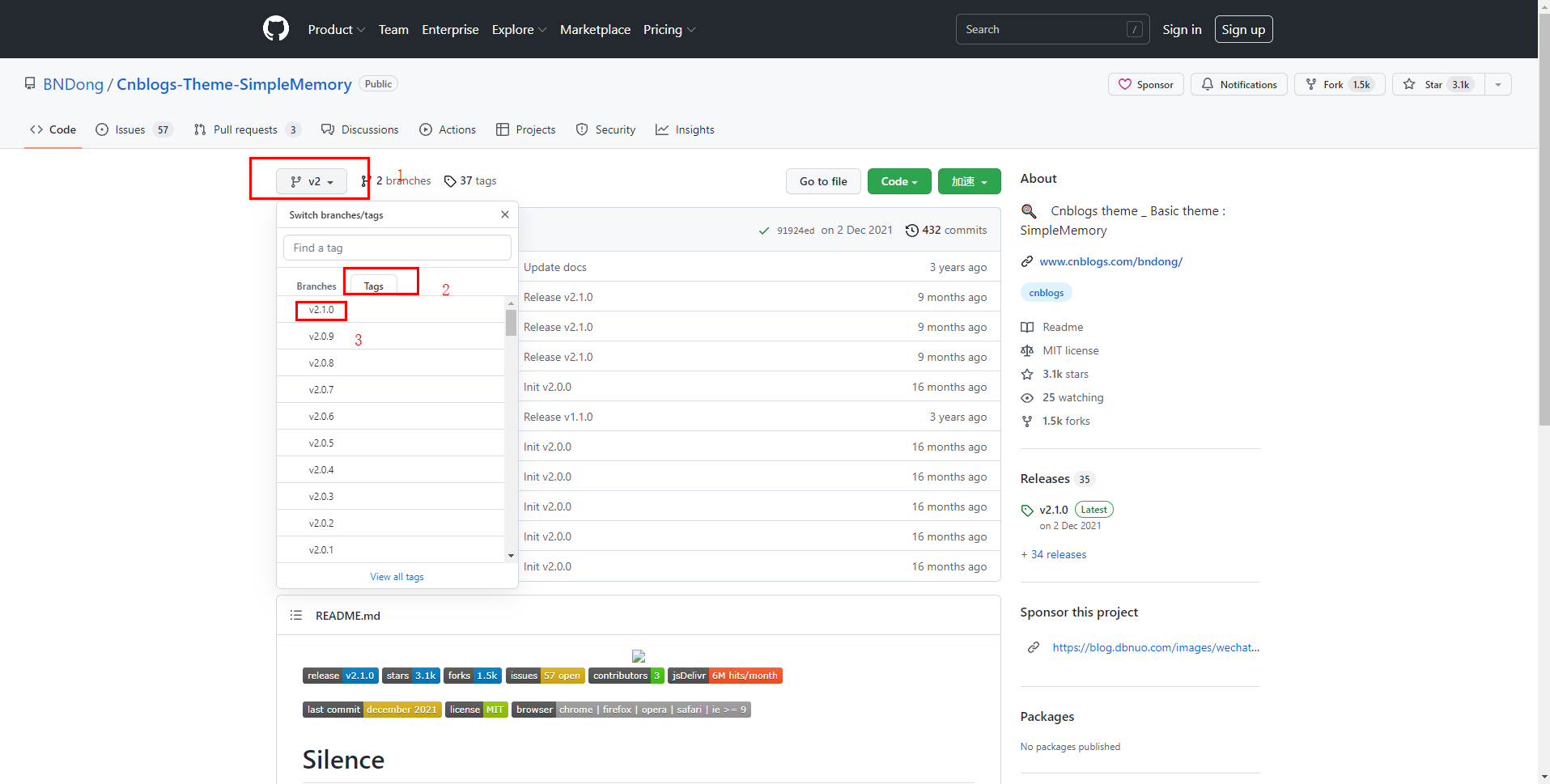Open the green 加速 dropdown
1550x784 pixels.
click(x=970, y=181)
